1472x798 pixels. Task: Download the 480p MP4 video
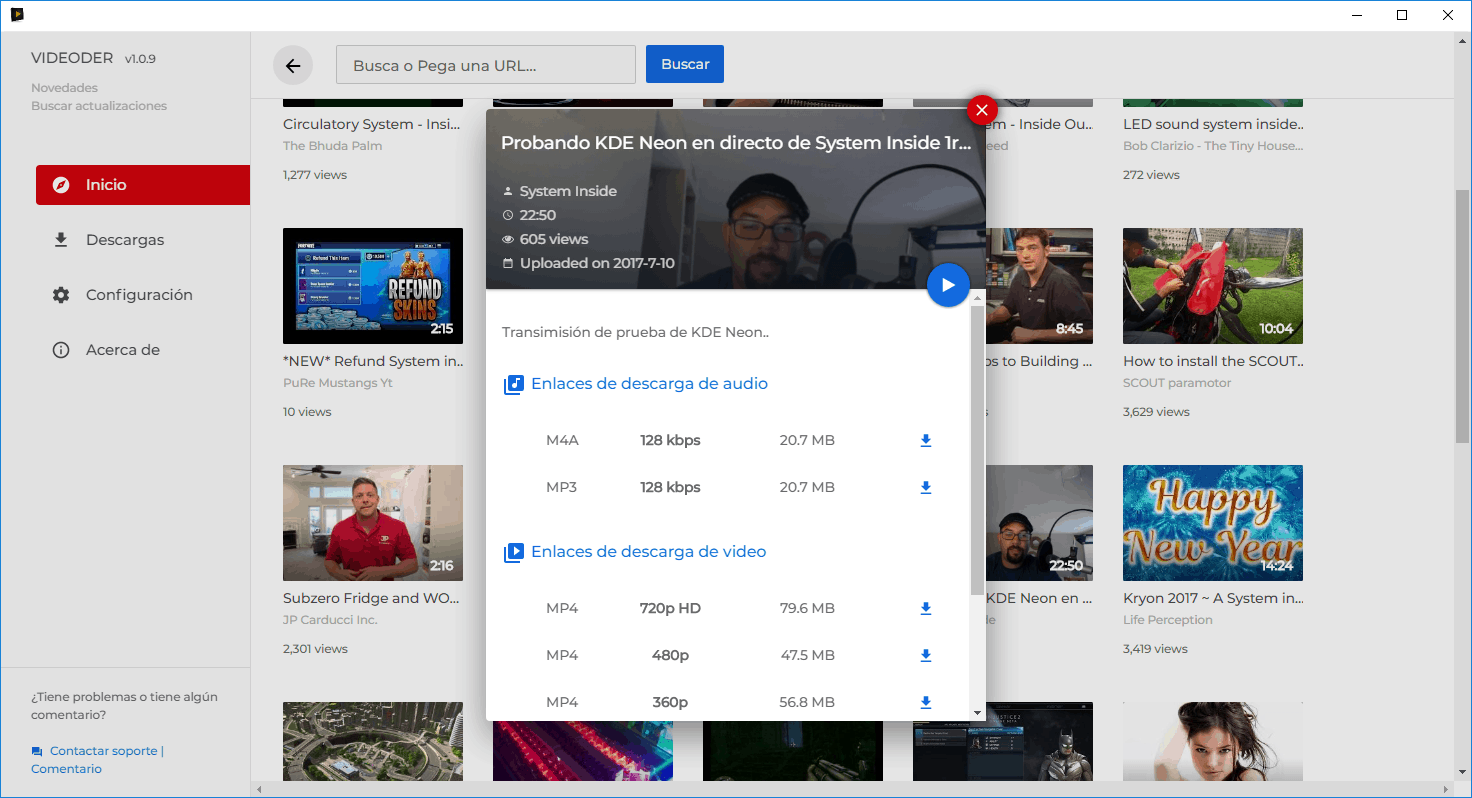coord(925,655)
